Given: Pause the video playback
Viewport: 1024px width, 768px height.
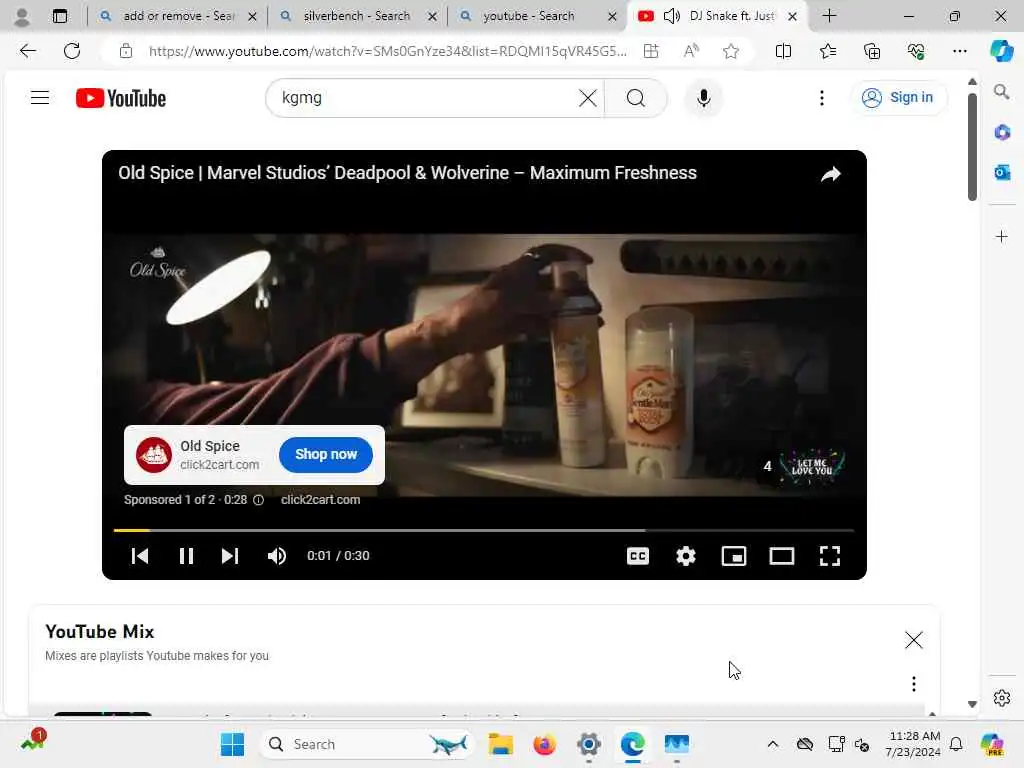Looking at the screenshot, I should [x=186, y=556].
